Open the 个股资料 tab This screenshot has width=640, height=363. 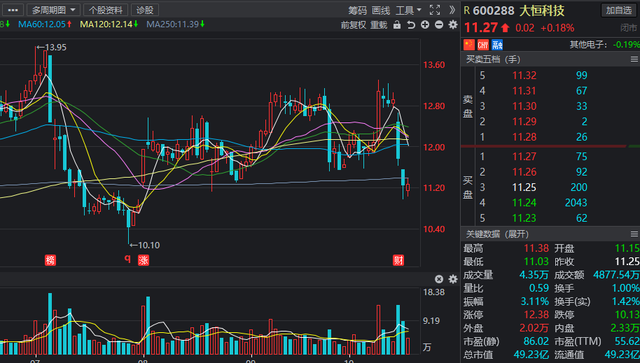point(105,10)
